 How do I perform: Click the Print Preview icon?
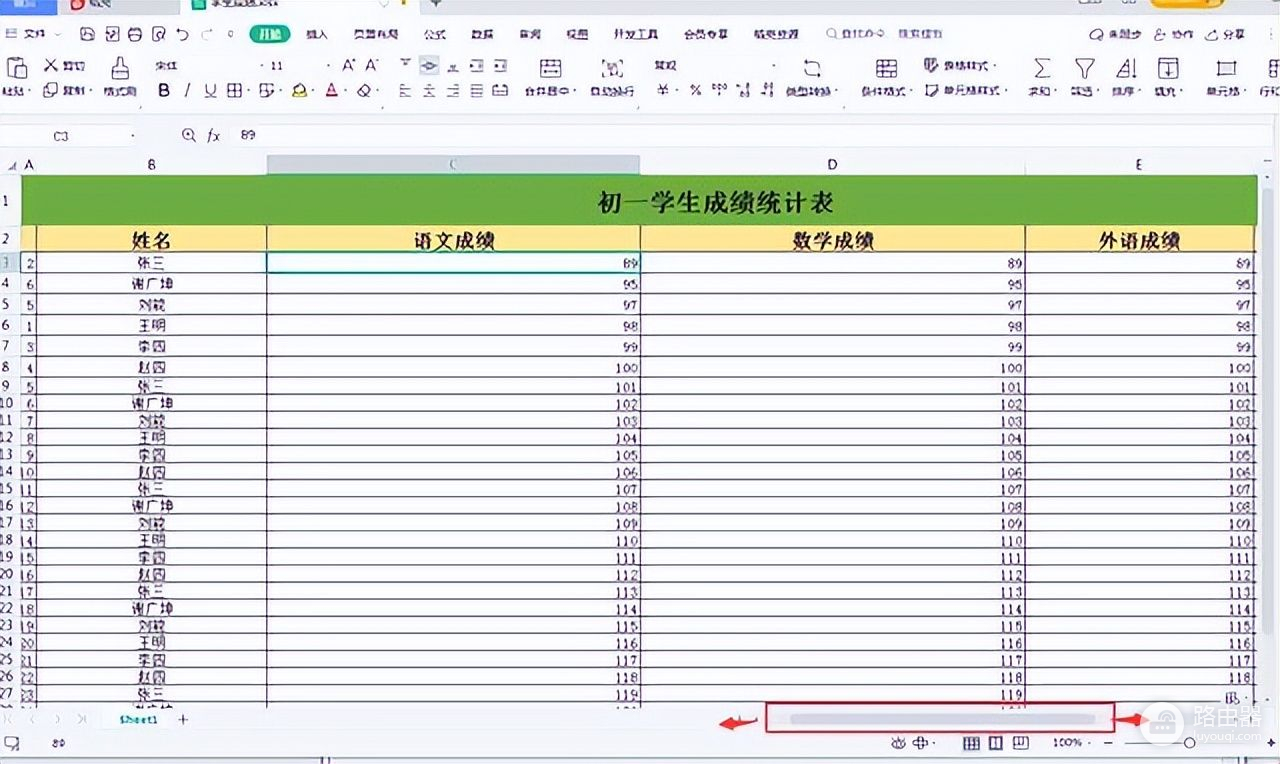(159, 34)
